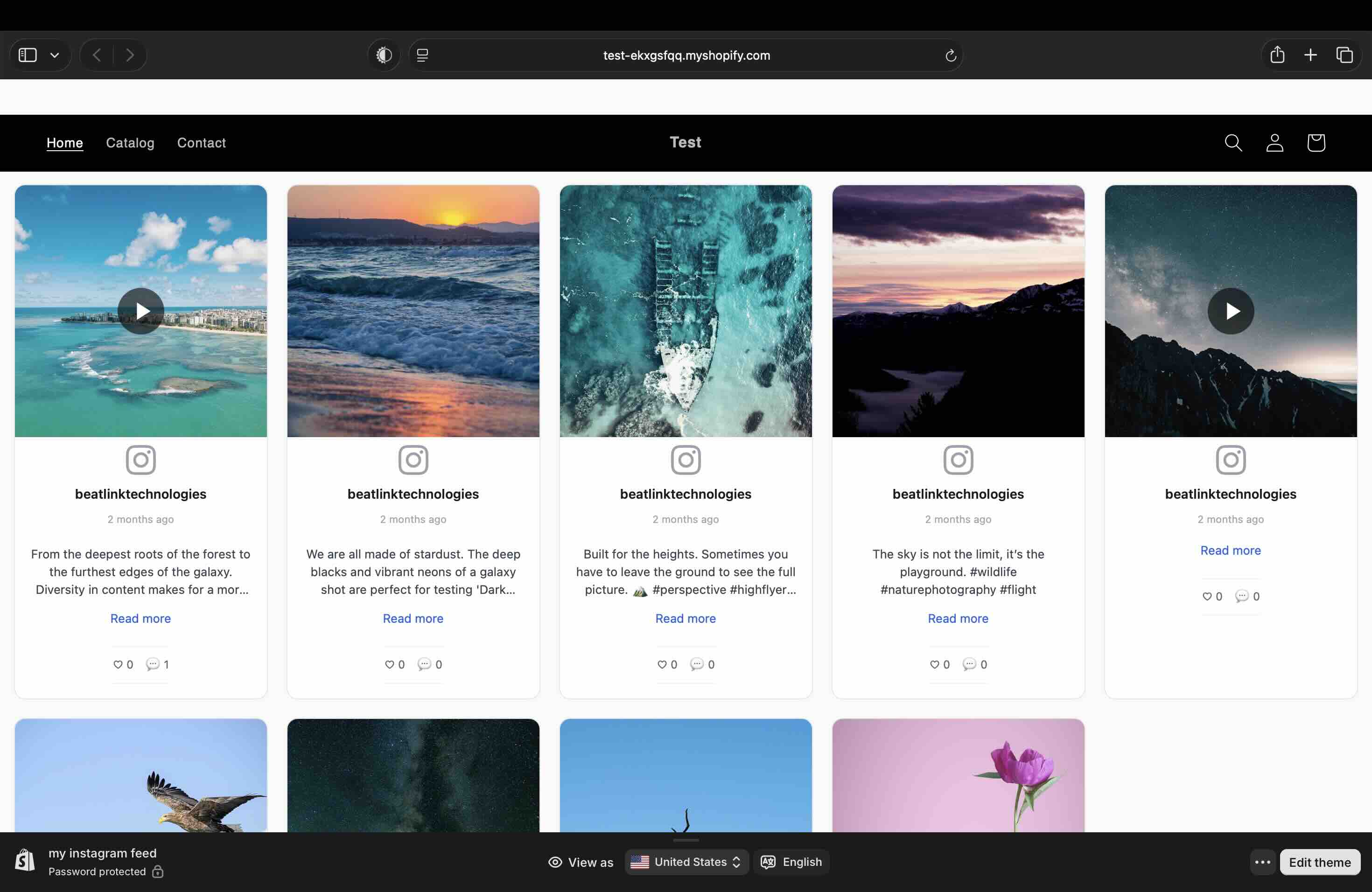Read more on the 'made of stardust' post

[x=413, y=618]
